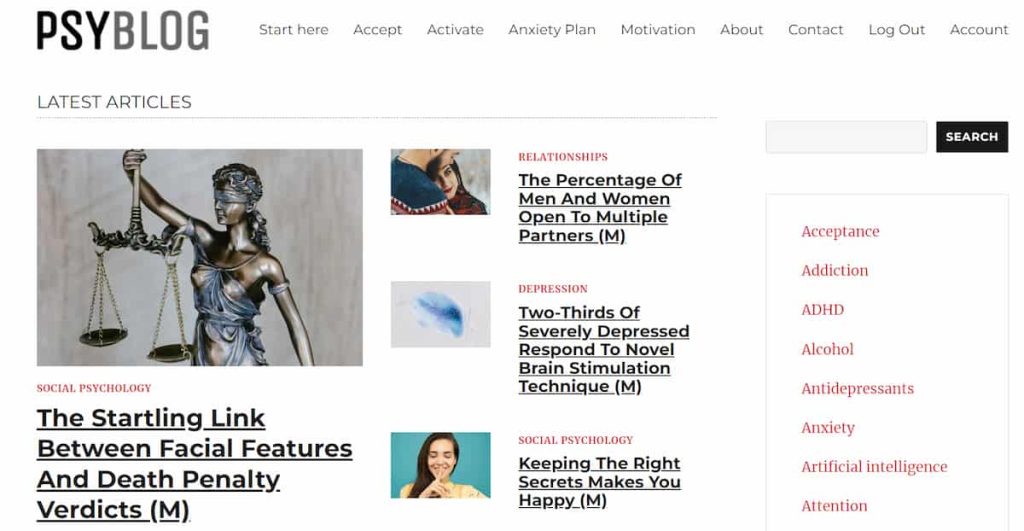Screen dimensions: 1024x531
Task: Click the black SEARCH button
Action: tap(972, 137)
